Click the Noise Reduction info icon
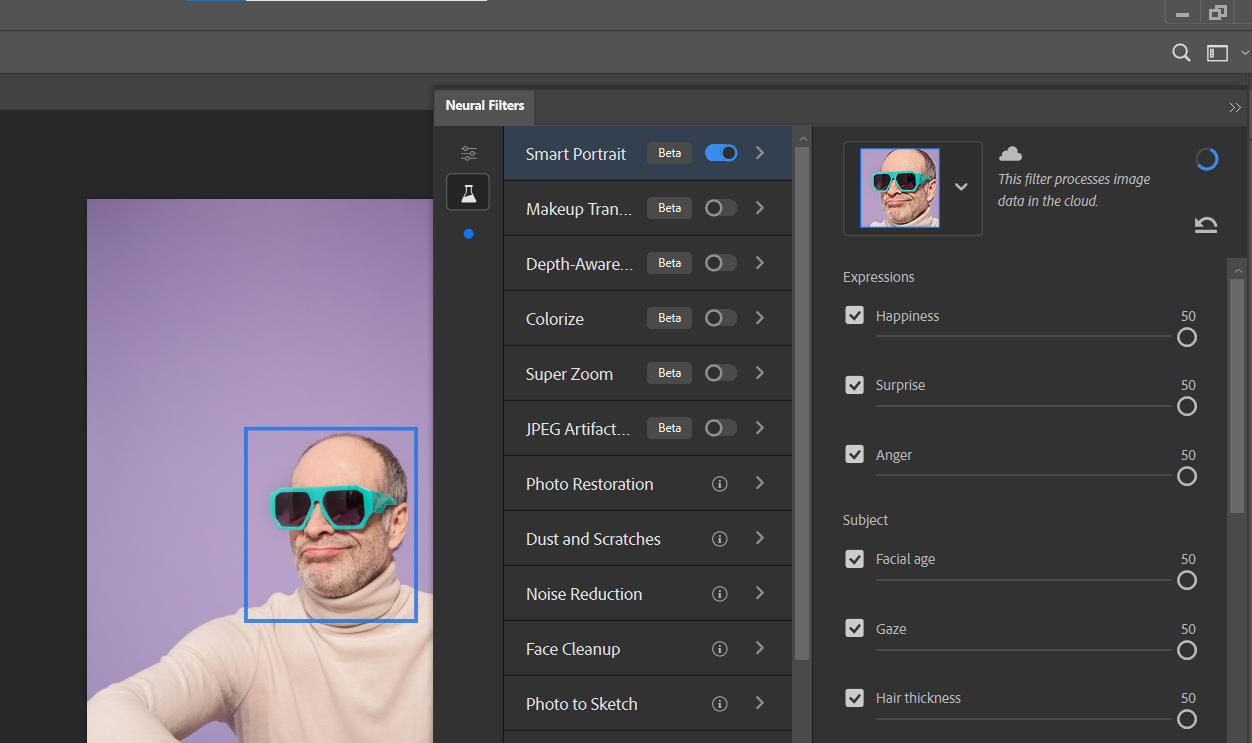The height and width of the screenshot is (743, 1252). [719, 594]
